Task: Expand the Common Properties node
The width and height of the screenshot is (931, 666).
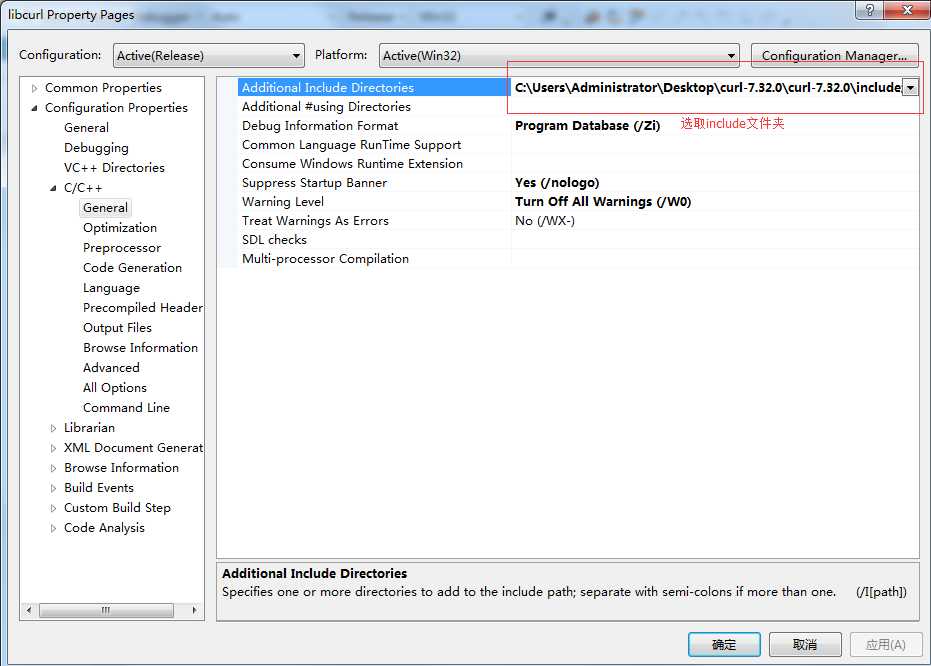Action: tap(34, 88)
